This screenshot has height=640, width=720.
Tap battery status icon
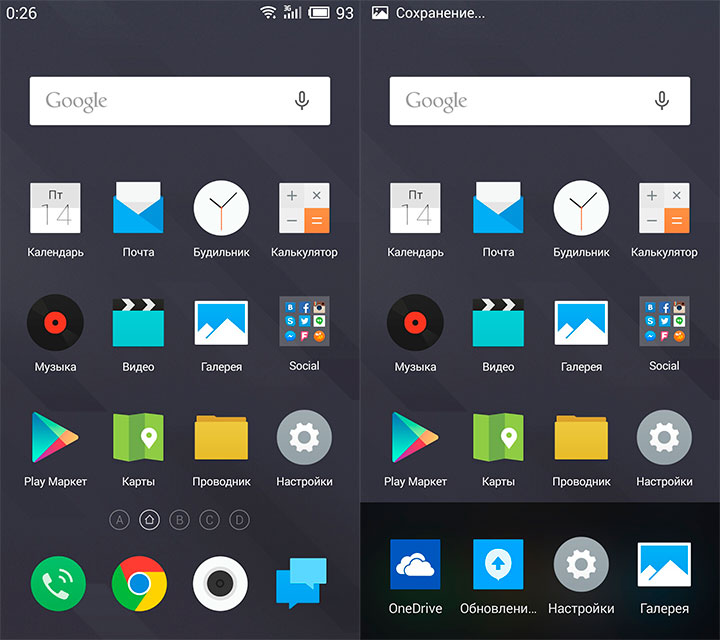(319, 12)
